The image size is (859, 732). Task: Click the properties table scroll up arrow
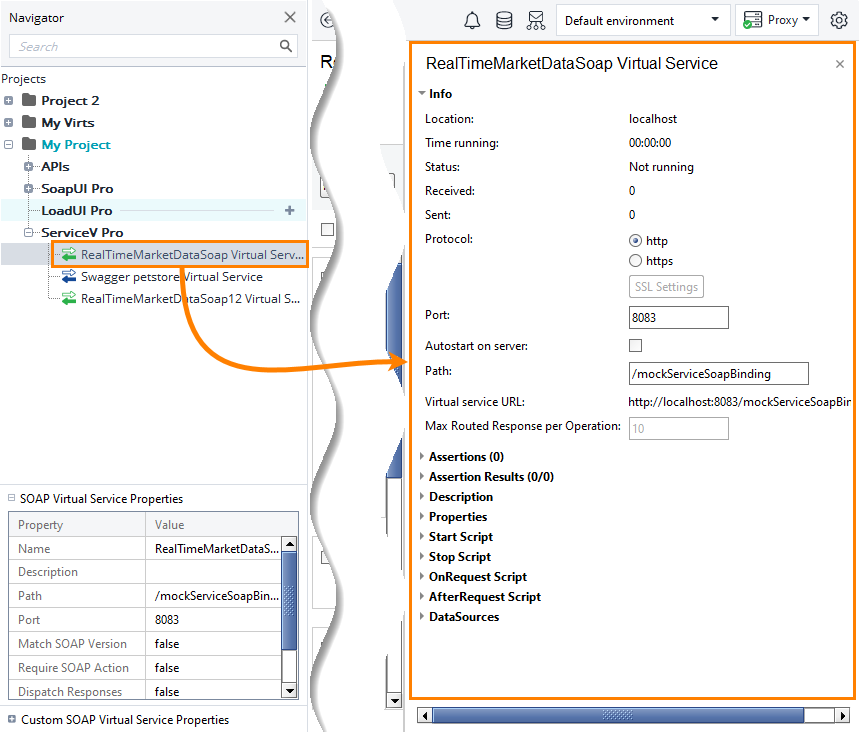pyautogui.click(x=290, y=544)
